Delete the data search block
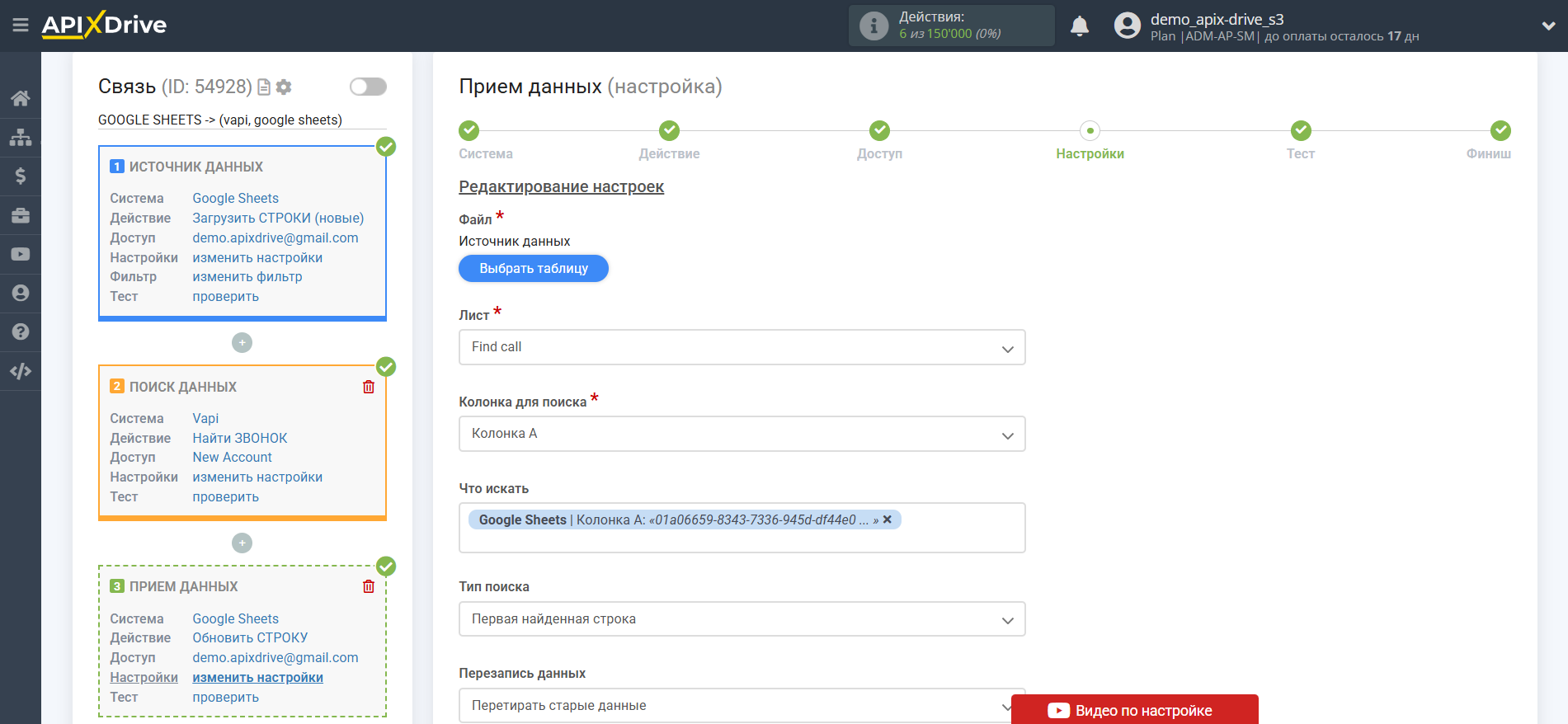The width and height of the screenshot is (1568, 724). click(369, 387)
